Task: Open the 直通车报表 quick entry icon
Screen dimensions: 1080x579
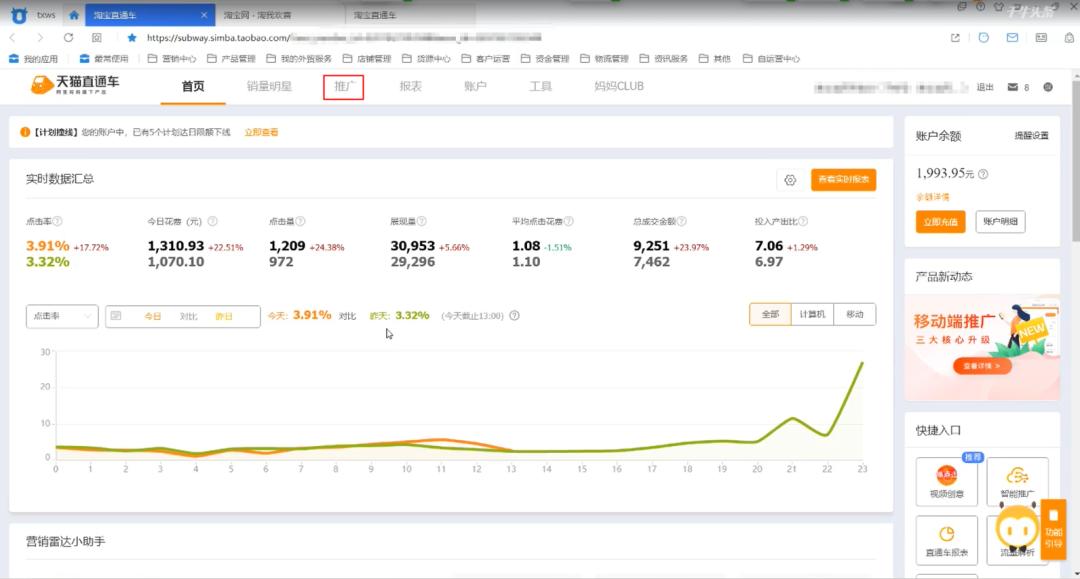Action: [x=946, y=540]
